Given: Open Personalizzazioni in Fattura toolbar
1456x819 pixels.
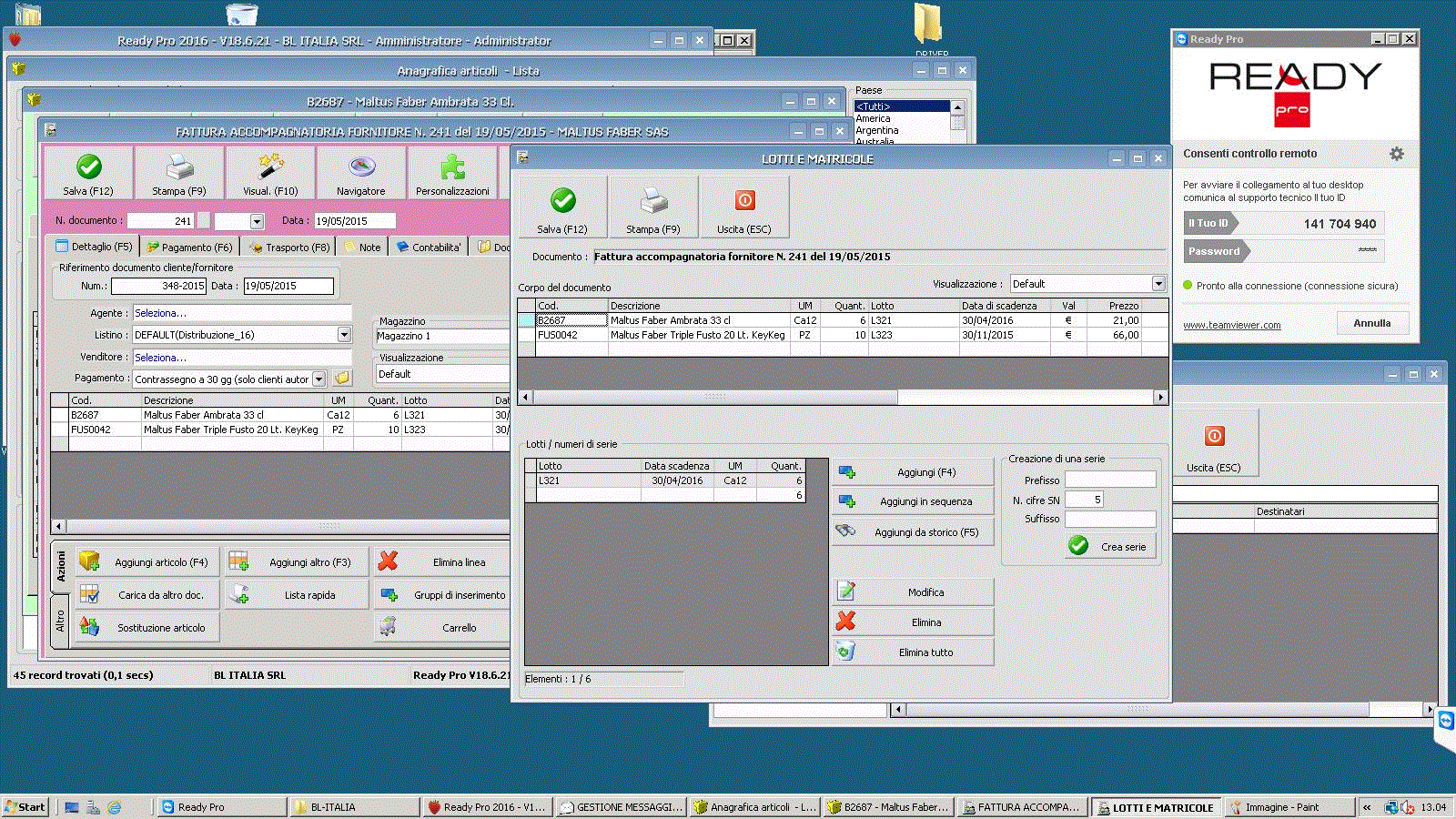Looking at the screenshot, I should pyautogui.click(x=452, y=173).
